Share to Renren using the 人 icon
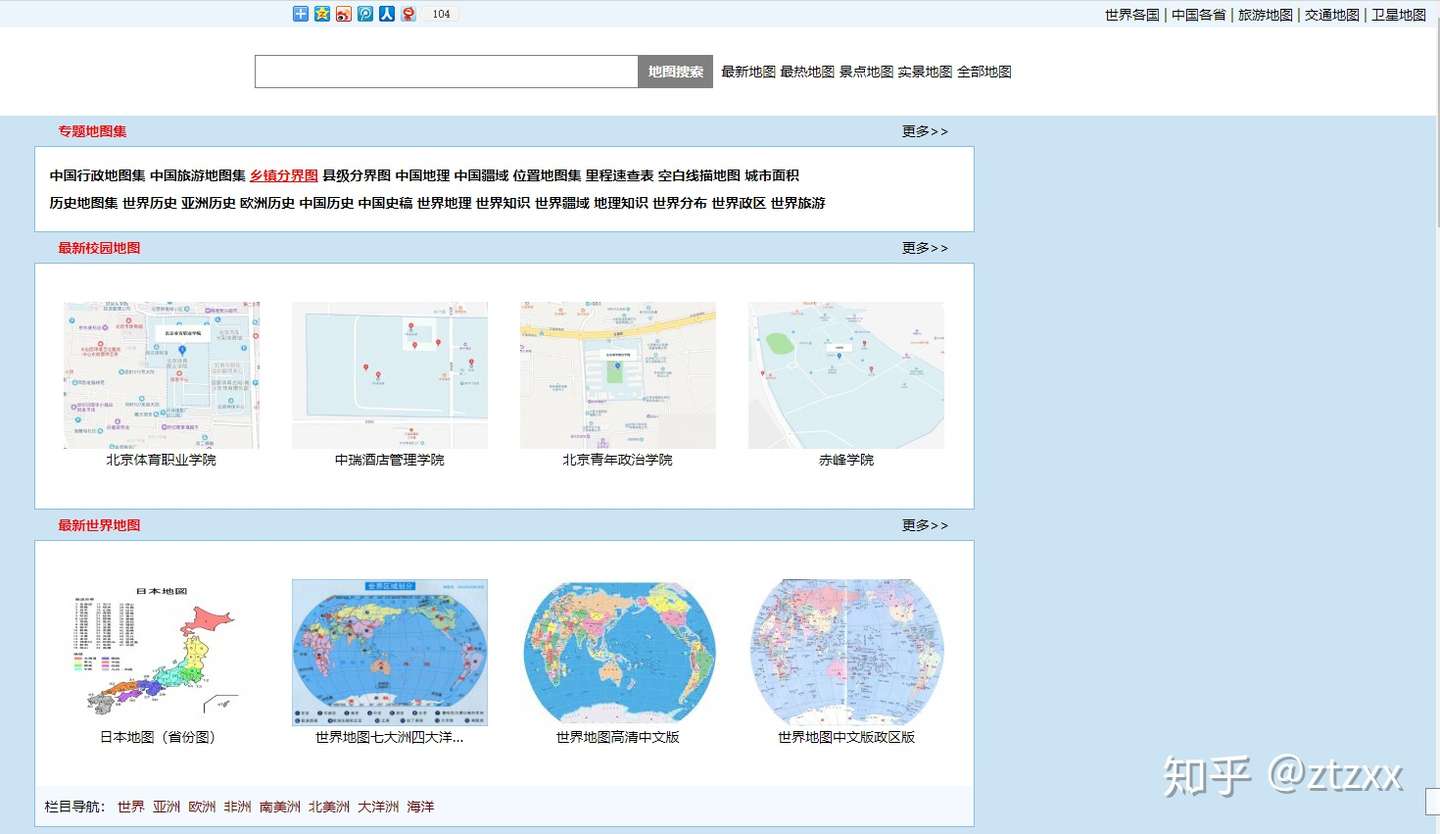This screenshot has height=834, width=1440. [385, 14]
